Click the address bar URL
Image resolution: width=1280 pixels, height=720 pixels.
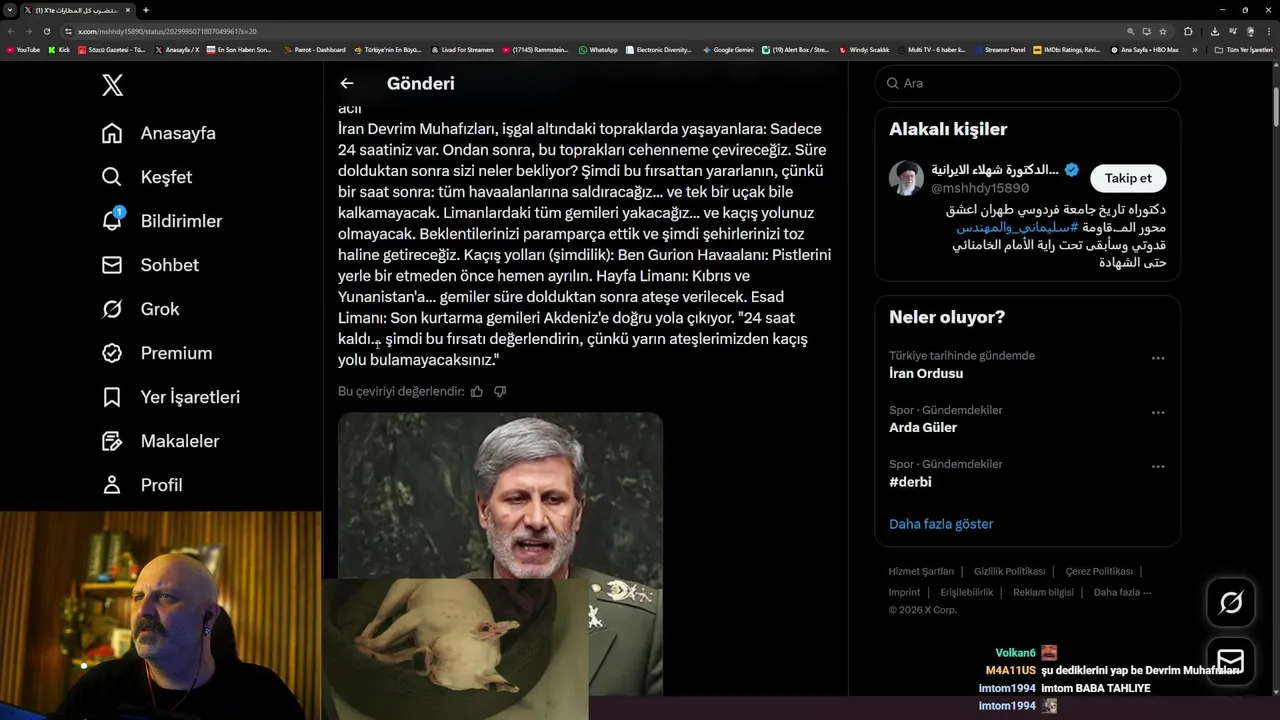tap(166, 31)
